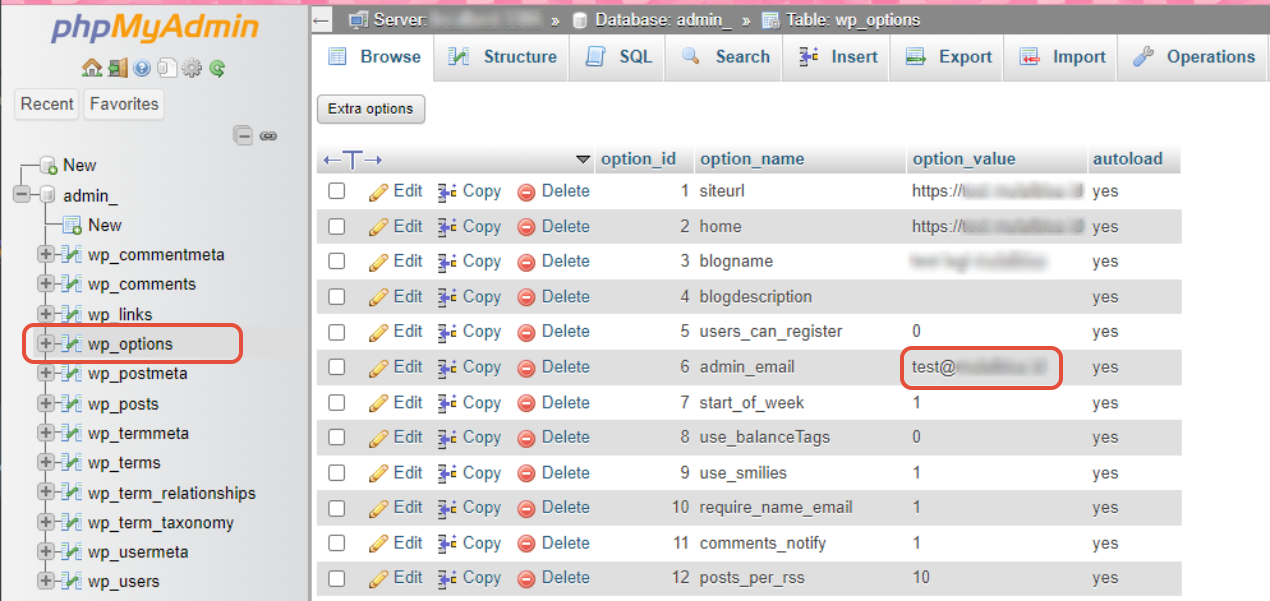Click the option_value column header

click(963, 159)
